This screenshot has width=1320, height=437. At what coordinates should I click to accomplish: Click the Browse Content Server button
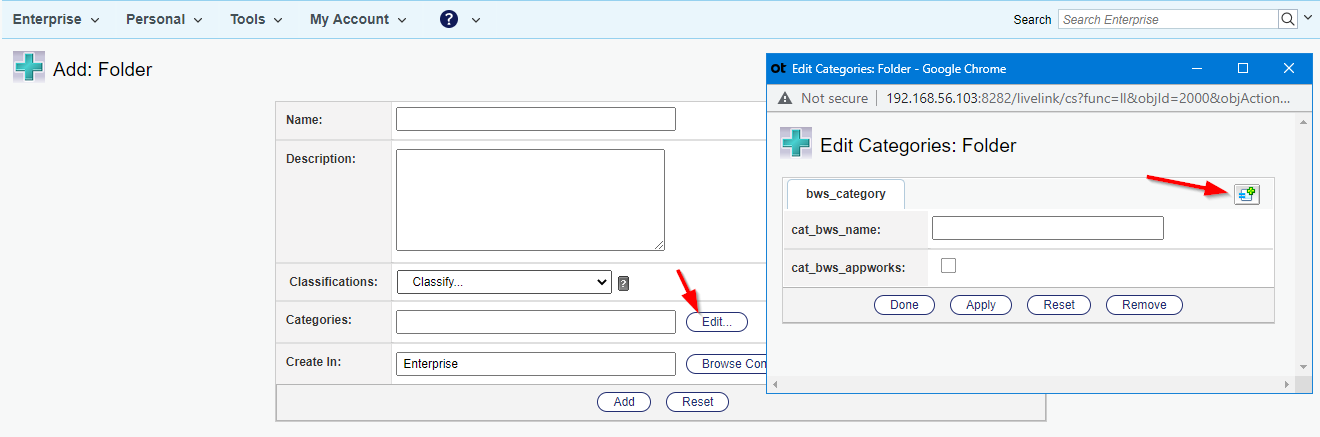pyautogui.click(x=727, y=364)
